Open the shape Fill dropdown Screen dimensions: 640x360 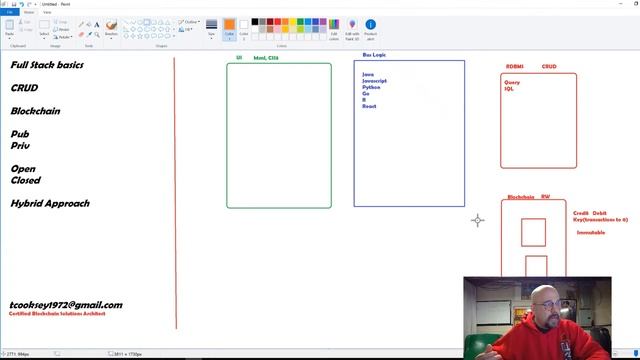coord(185,29)
